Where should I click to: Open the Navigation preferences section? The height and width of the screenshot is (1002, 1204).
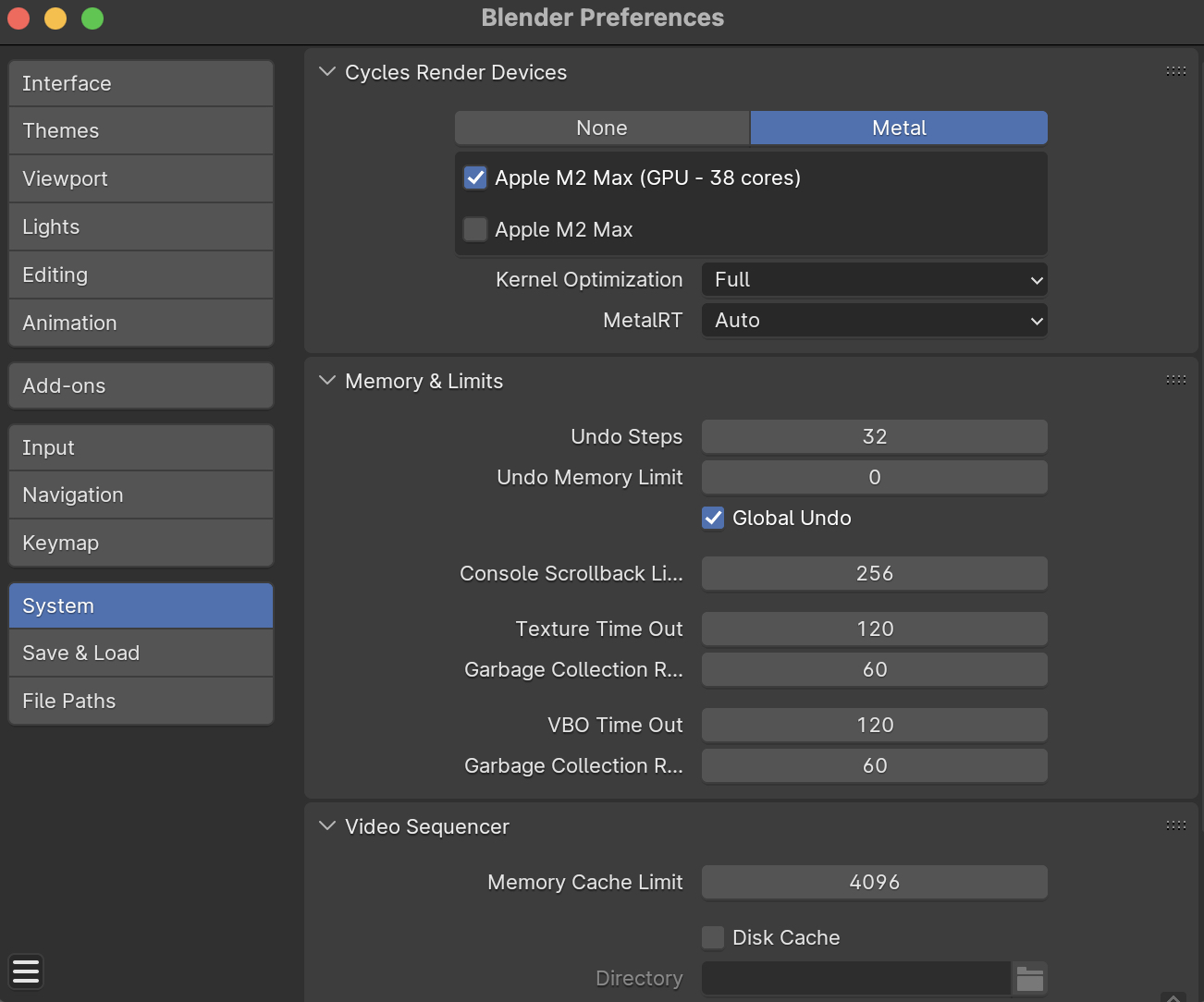pos(141,495)
